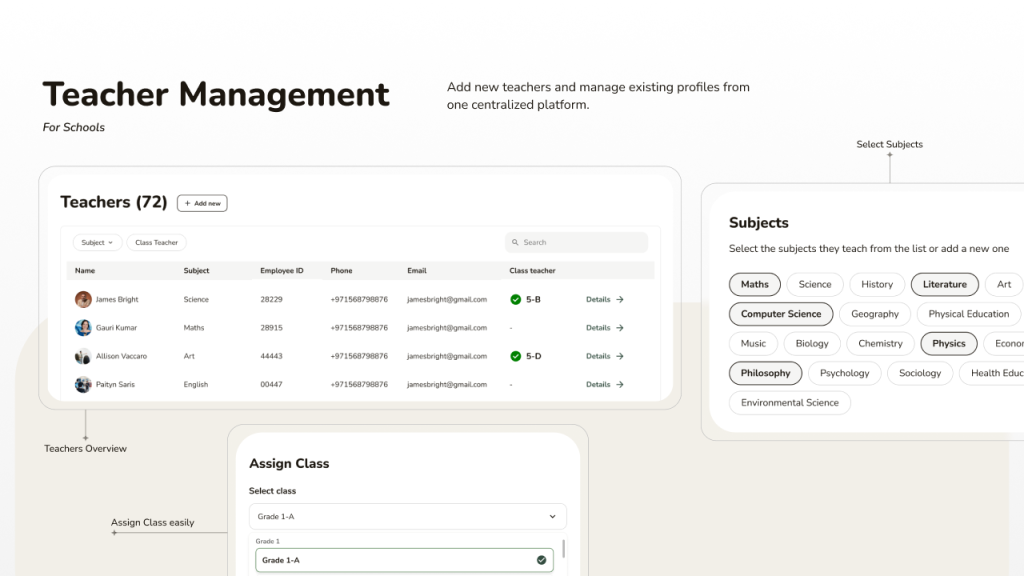Screen dimensions: 1024x576
Task: Select the Music subject chip
Action: pos(753,344)
